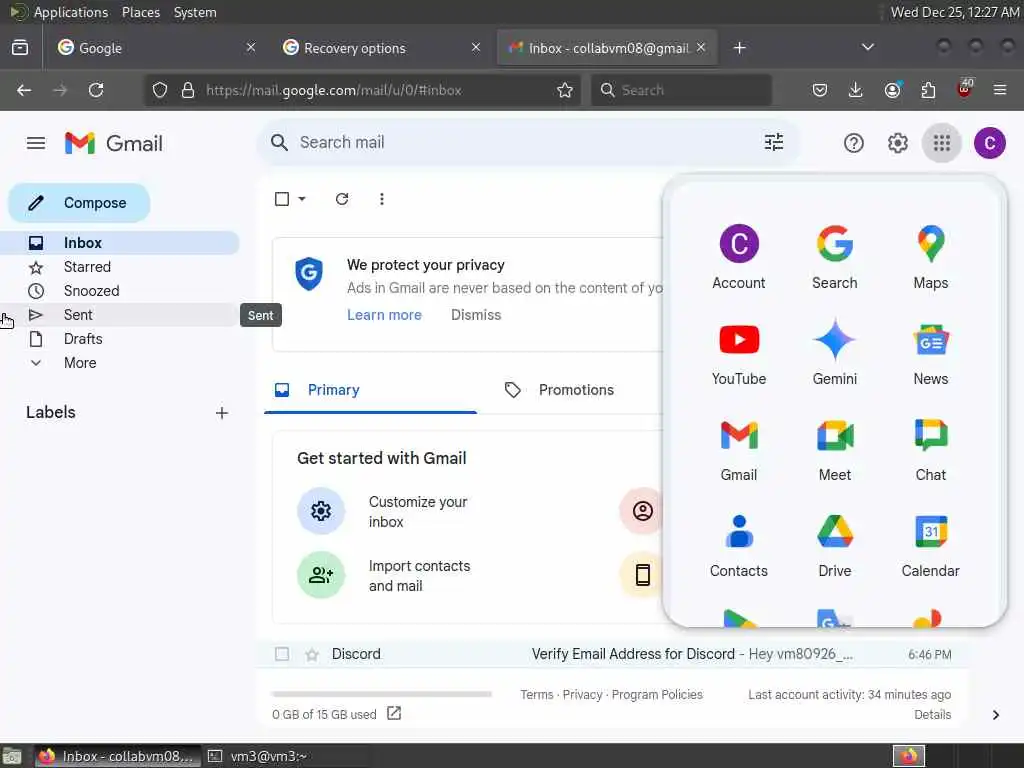
Task: Refresh the inbox message list
Action: click(x=342, y=199)
